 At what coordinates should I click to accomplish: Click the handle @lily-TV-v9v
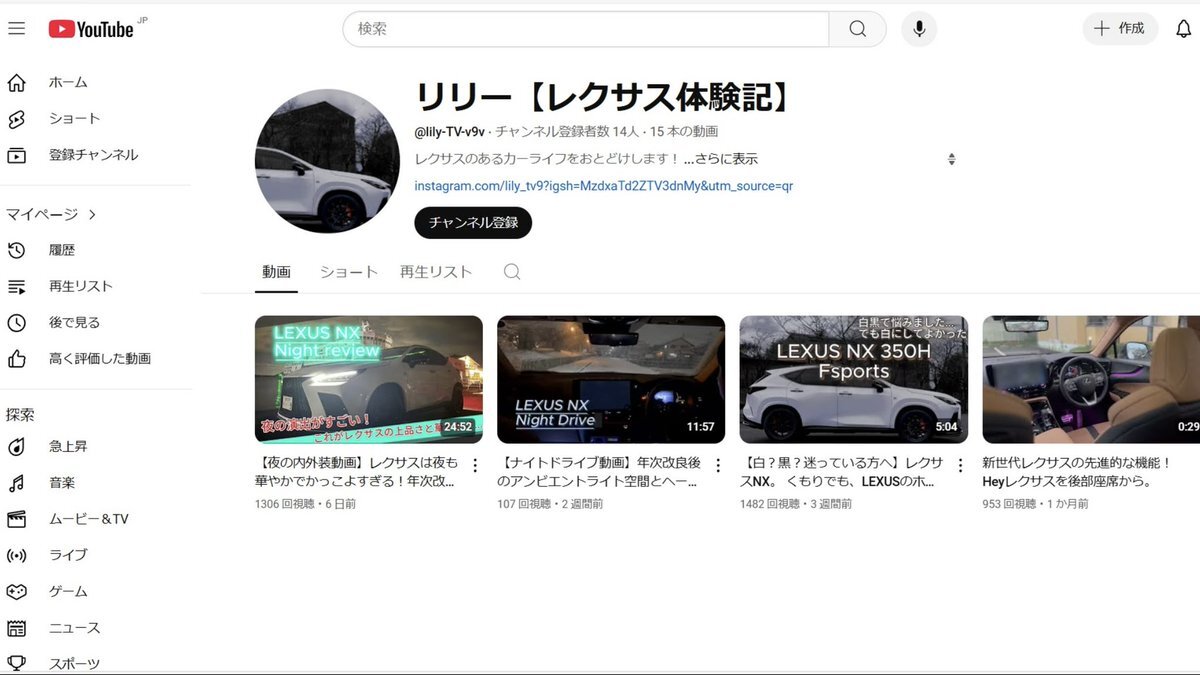click(449, 132)
